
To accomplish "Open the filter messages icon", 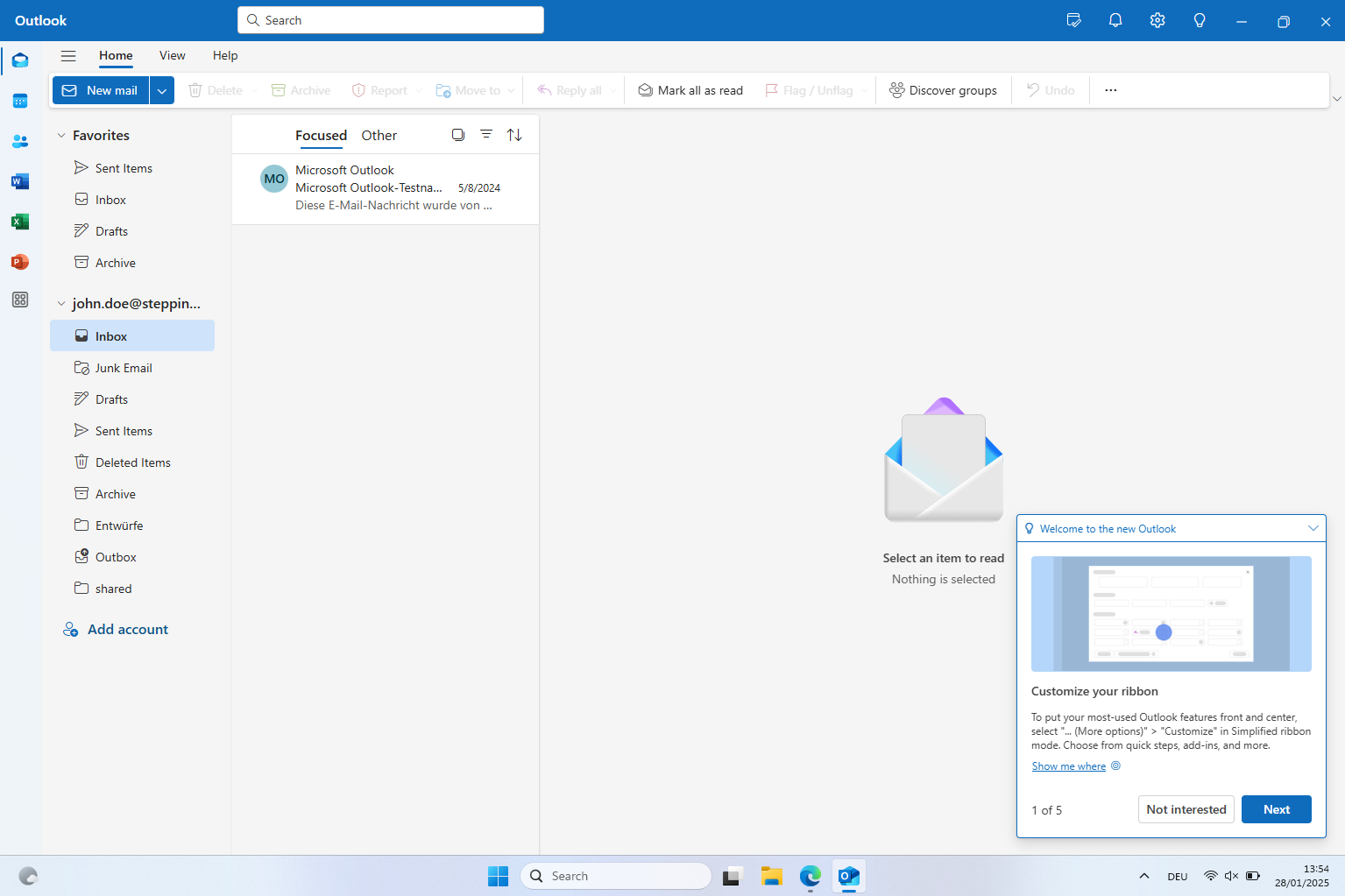I will coord(486,135).
